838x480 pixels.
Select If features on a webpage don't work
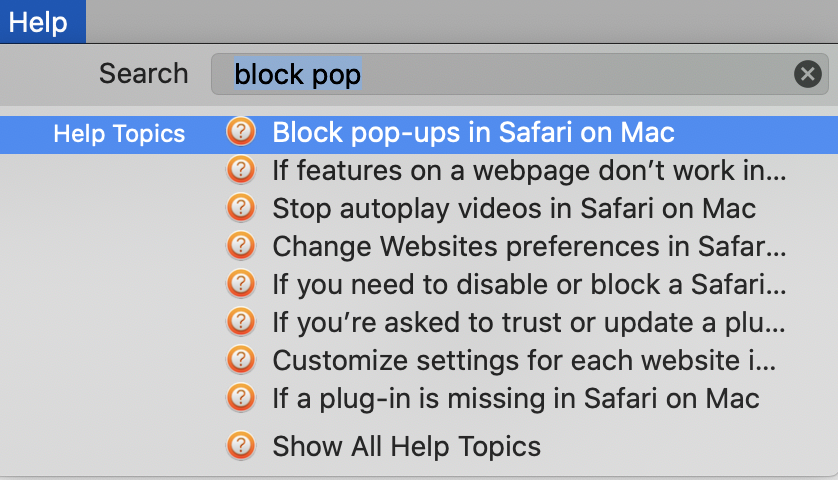coord(529,170)
